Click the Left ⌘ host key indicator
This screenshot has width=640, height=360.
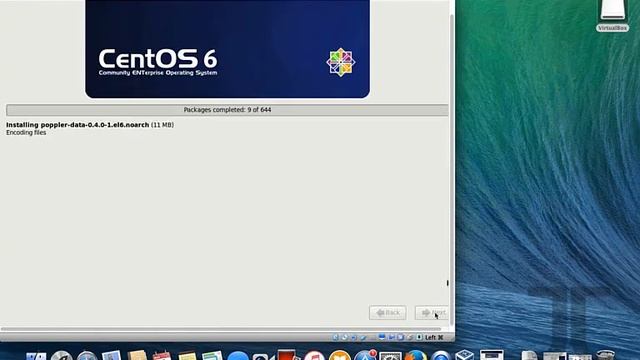[x=434, y=337]
